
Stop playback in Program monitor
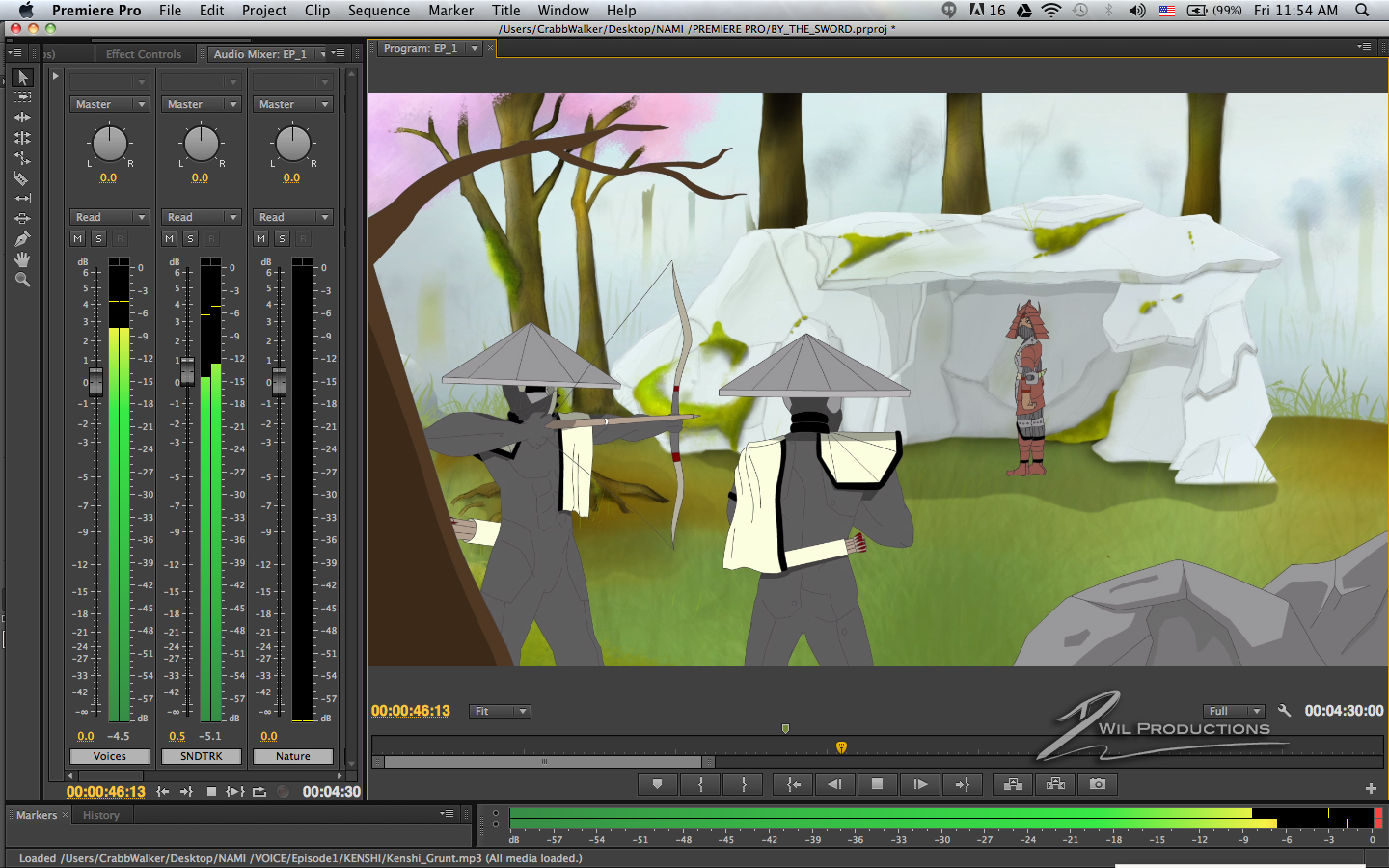[x=878, y=784]
